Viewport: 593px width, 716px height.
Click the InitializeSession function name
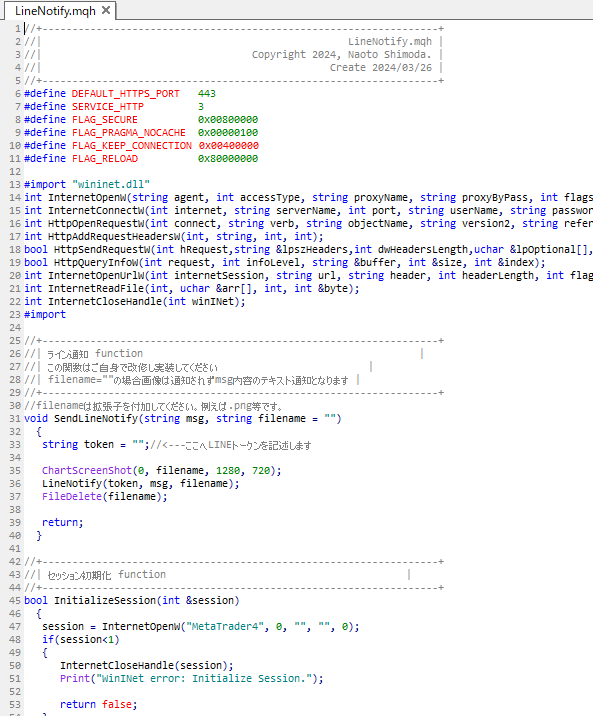pyautogui.click(x=105, y=600)
